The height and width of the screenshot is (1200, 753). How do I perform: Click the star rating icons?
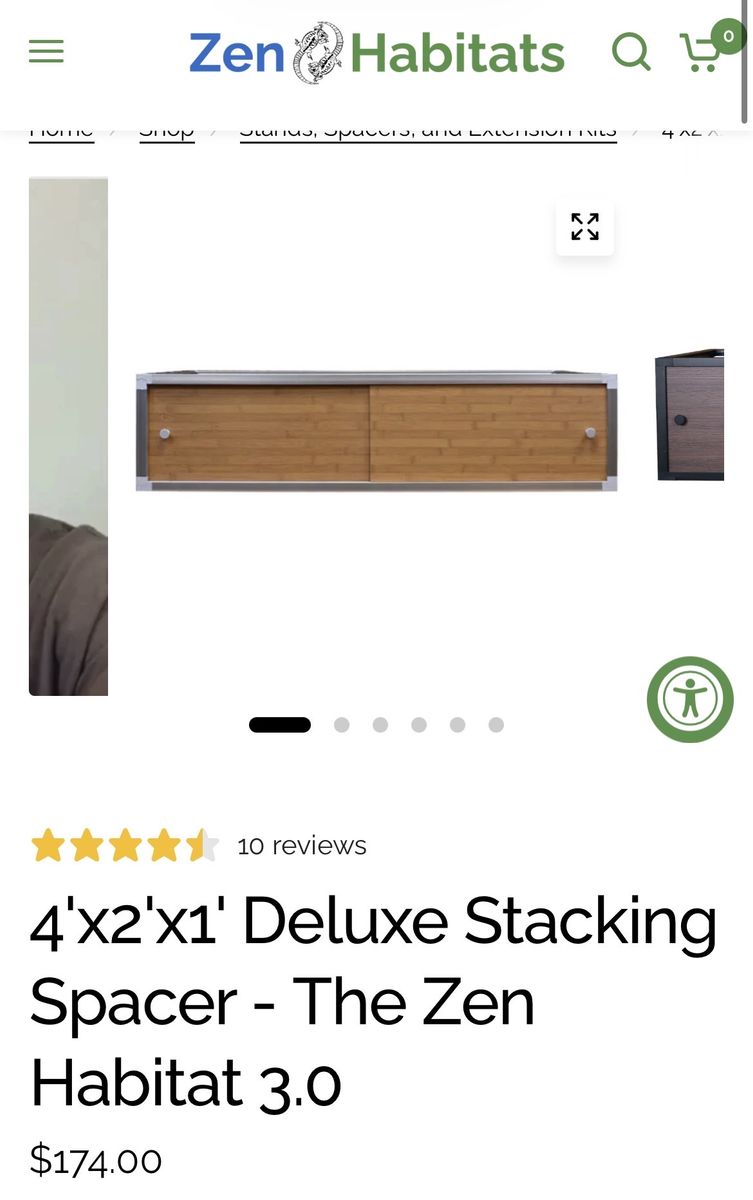[125, 846]
